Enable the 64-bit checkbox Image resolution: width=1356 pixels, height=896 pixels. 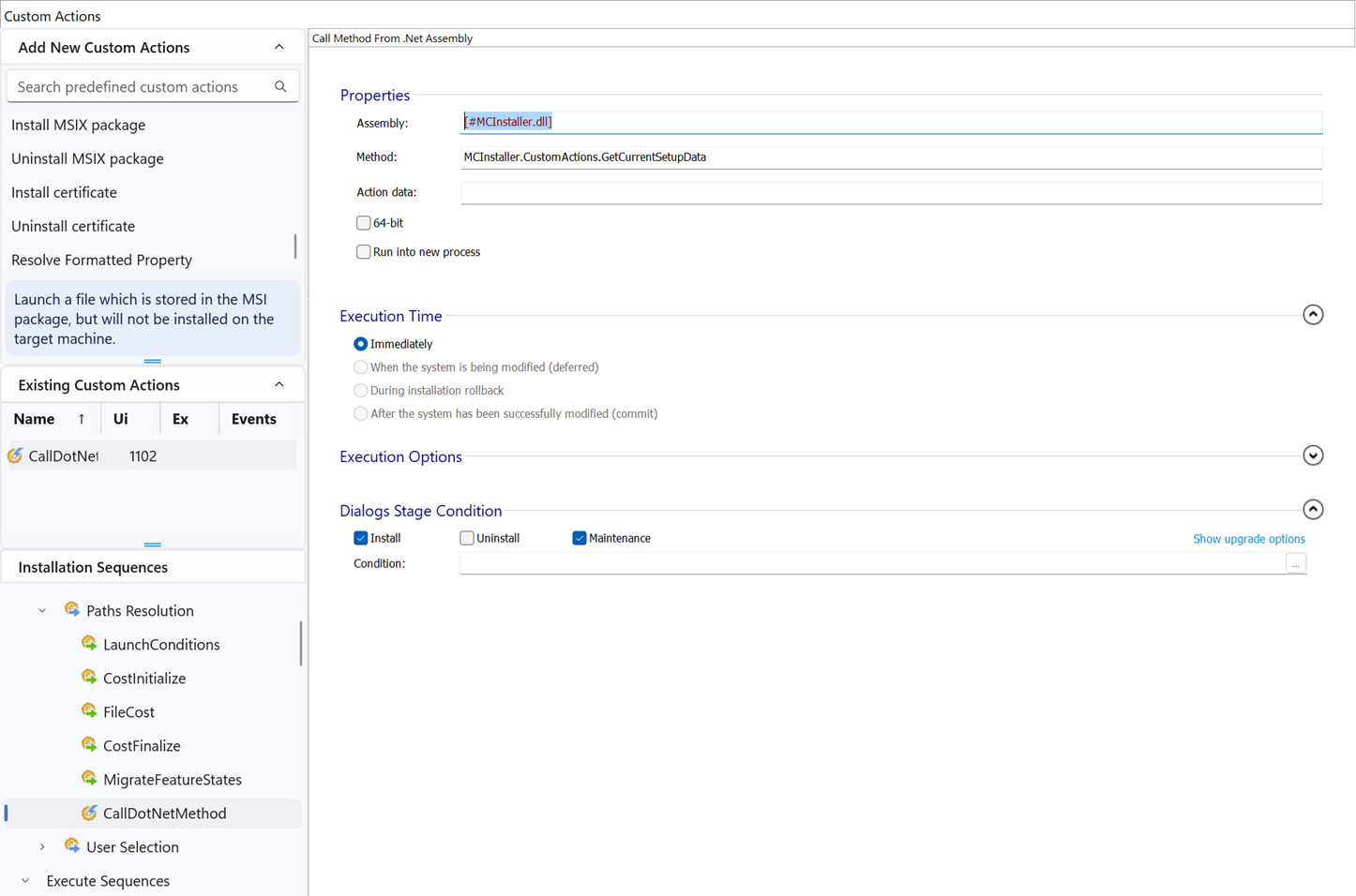363,223
